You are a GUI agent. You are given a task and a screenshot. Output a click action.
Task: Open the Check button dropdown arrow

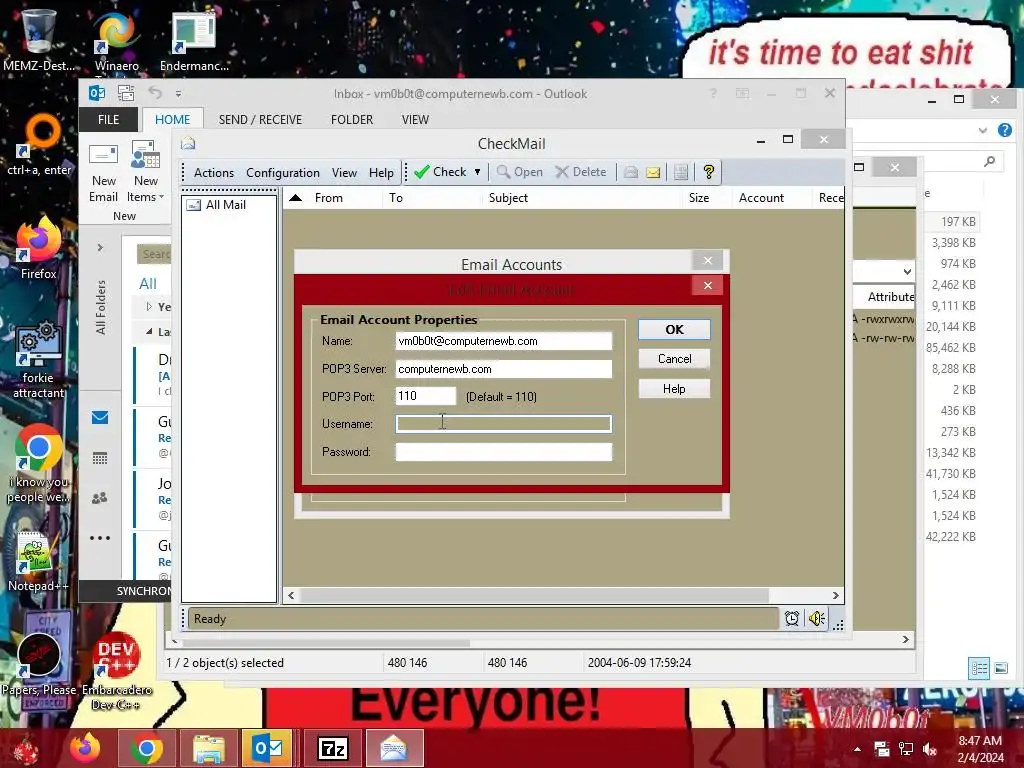click(x=477, y=172)
